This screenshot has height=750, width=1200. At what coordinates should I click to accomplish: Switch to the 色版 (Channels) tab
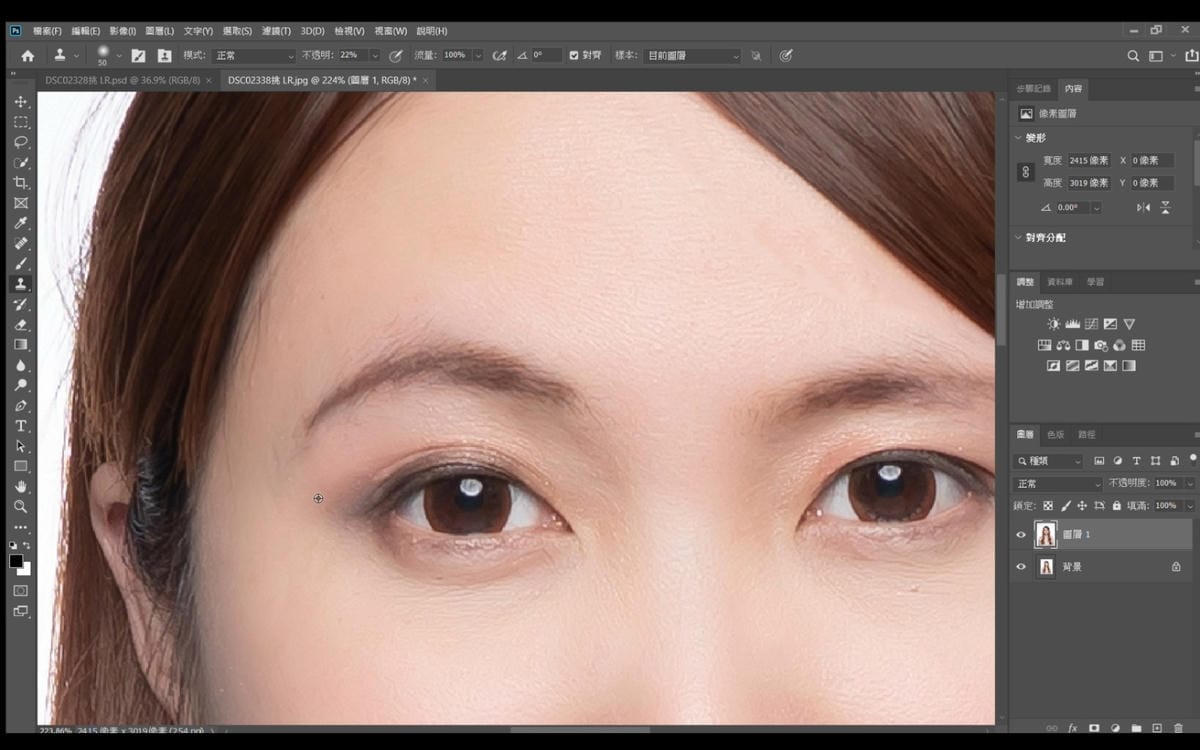click(x=1055, y=435)
